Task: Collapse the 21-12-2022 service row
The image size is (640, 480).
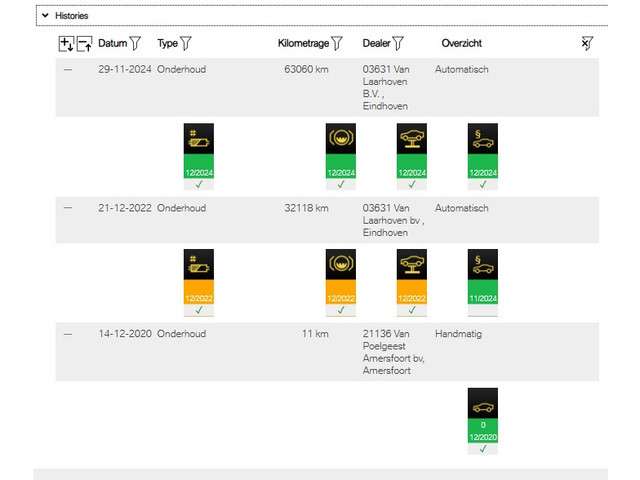Action: click(68, 208)
